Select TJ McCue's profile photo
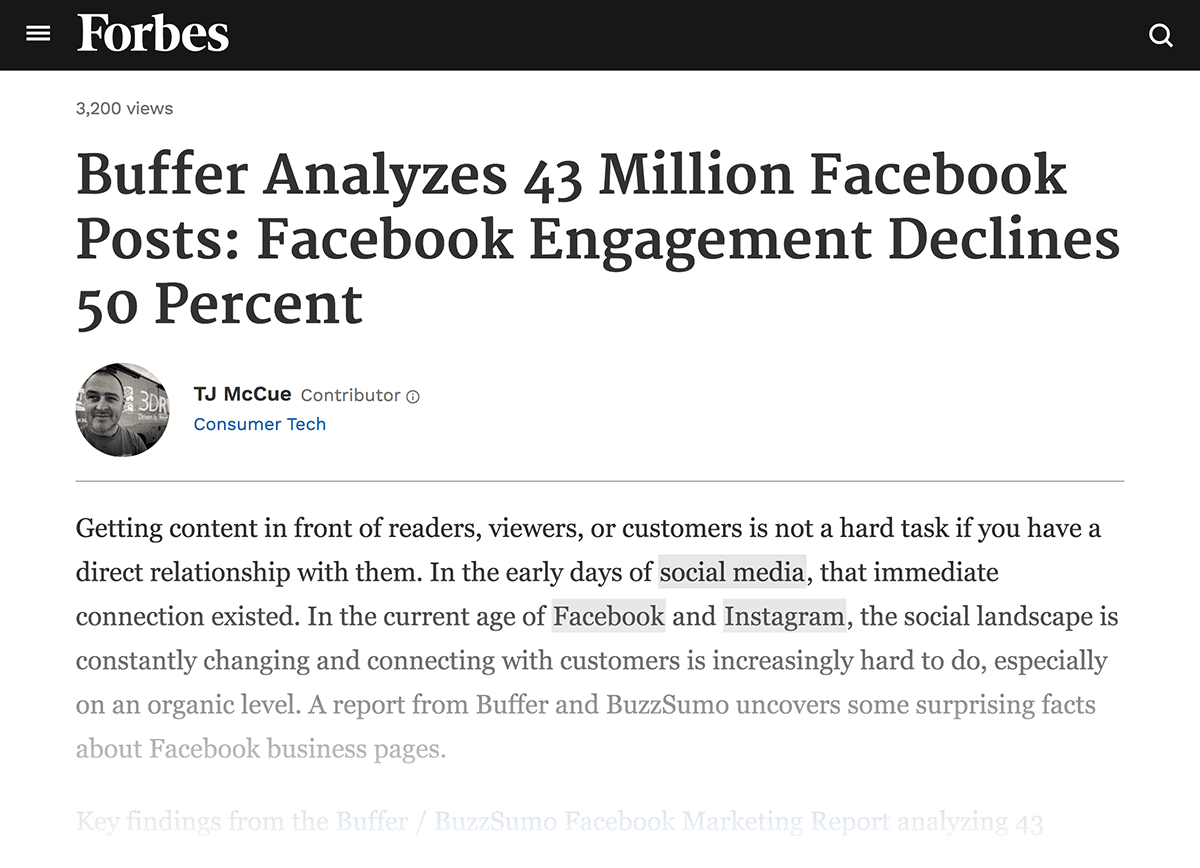 coord(123,410)
